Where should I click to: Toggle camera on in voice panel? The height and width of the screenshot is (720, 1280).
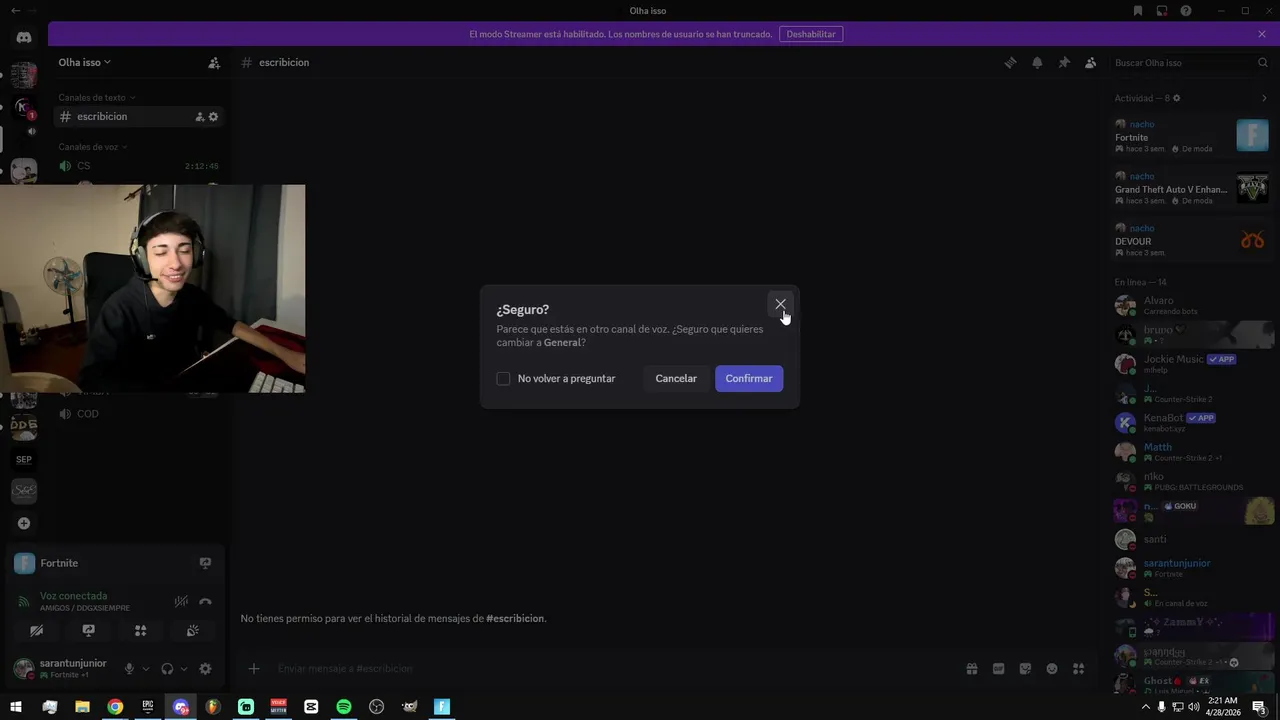tap(36, 631)
